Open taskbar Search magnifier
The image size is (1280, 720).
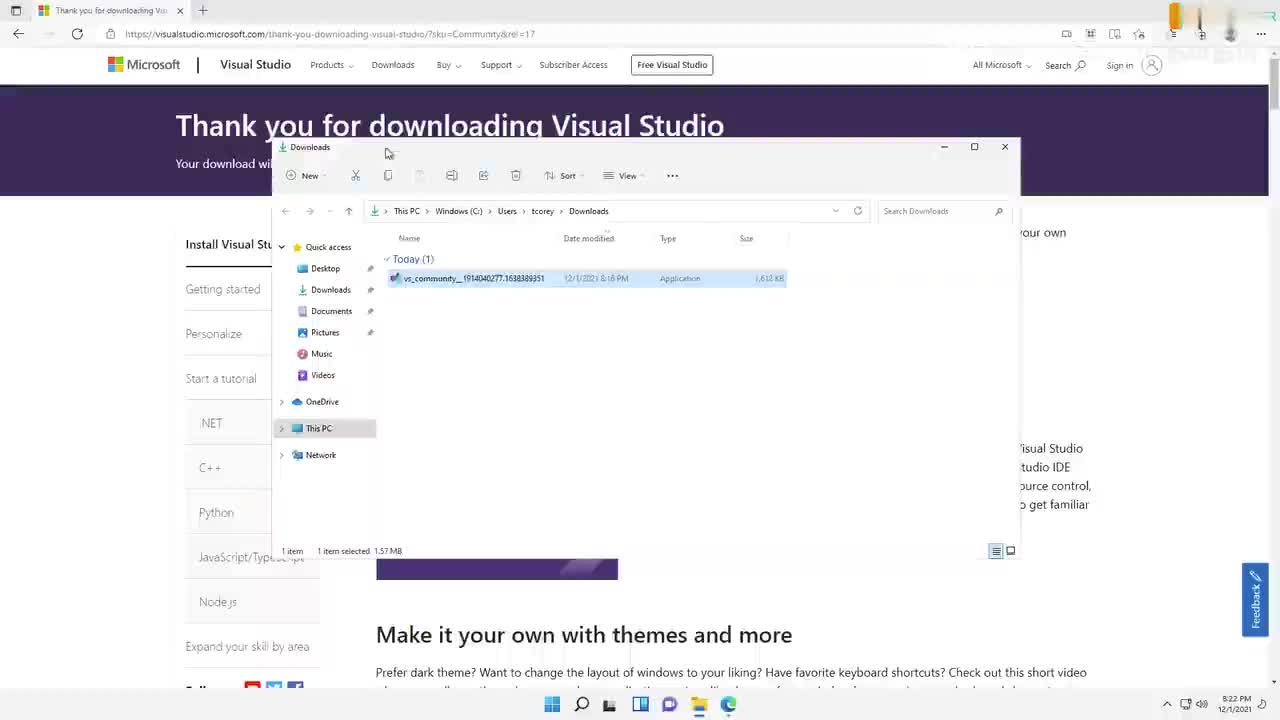(x=581, y=704)
